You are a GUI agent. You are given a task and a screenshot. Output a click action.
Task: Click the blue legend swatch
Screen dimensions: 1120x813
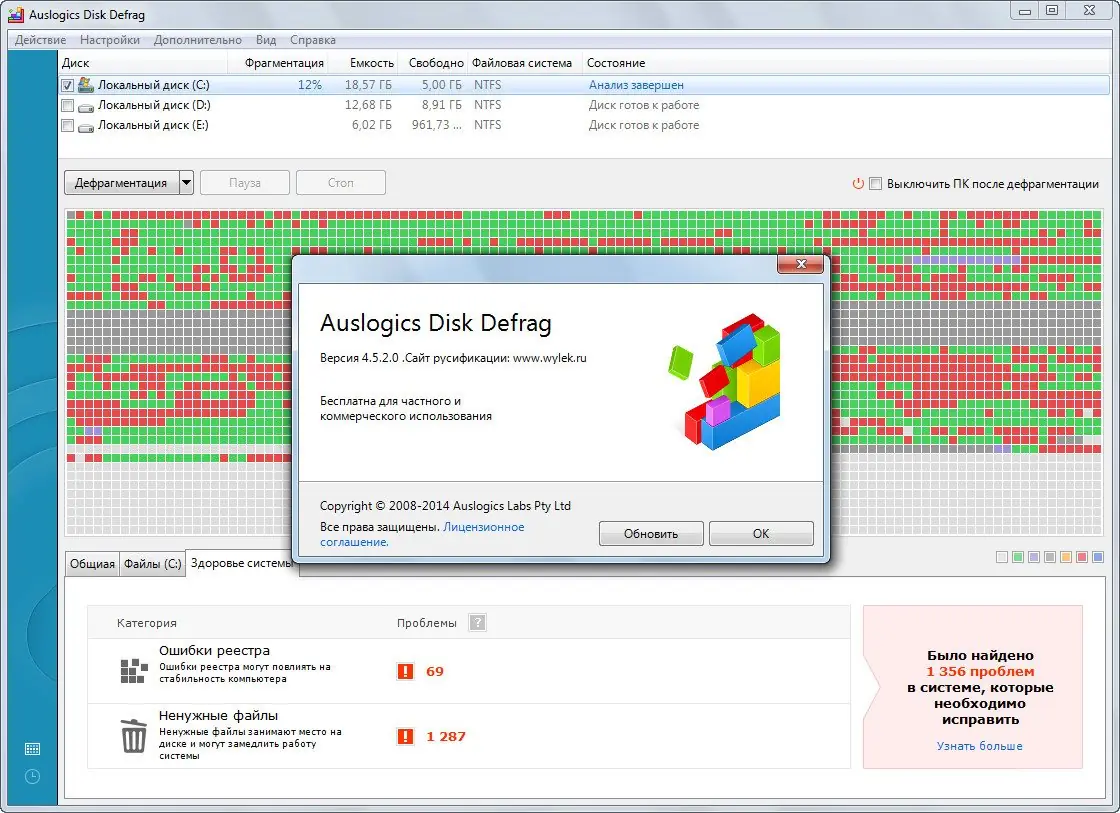pyautogui.click(x=1098, y=557)
